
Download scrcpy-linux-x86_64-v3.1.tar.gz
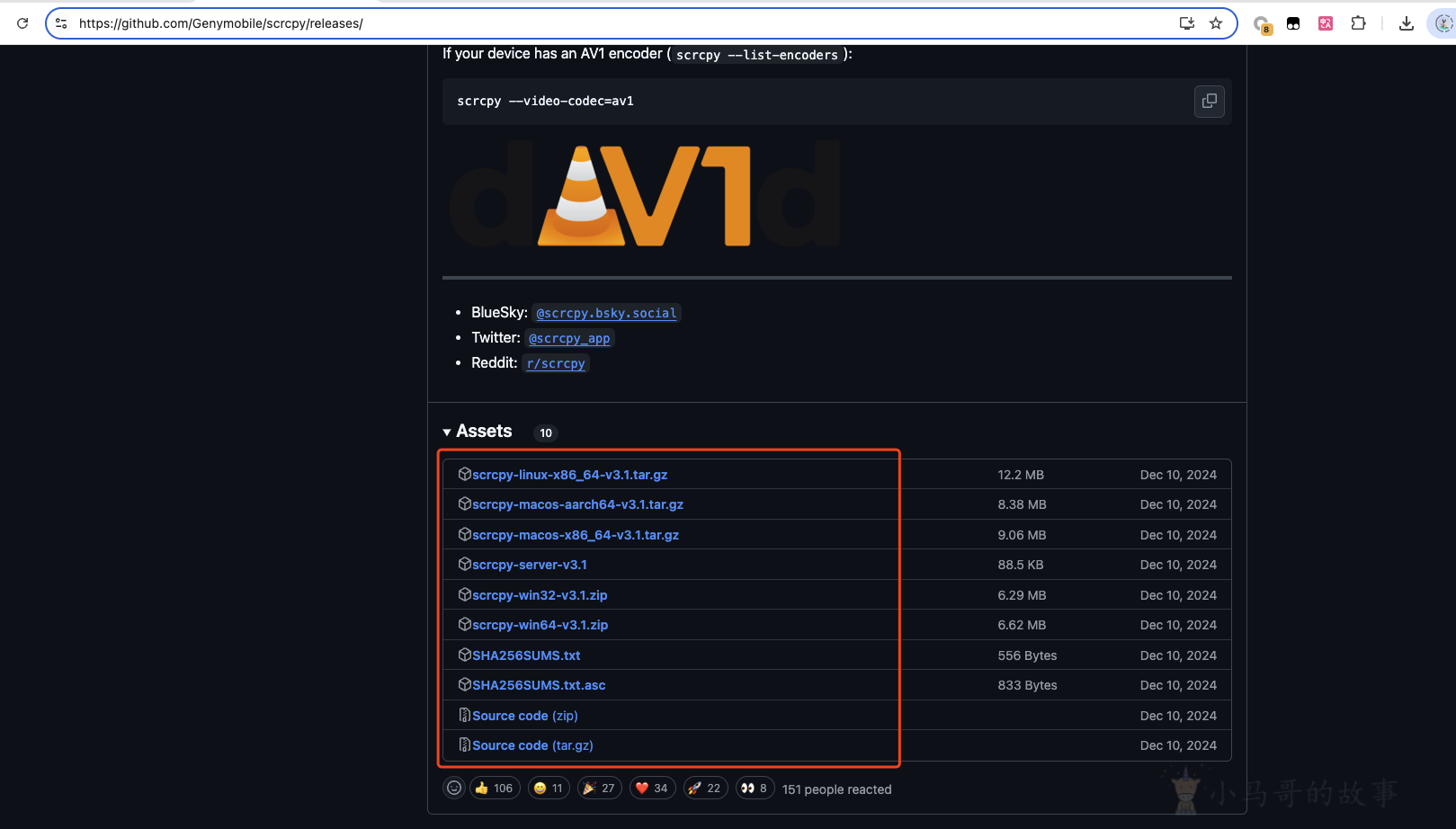tap(570, 475)
